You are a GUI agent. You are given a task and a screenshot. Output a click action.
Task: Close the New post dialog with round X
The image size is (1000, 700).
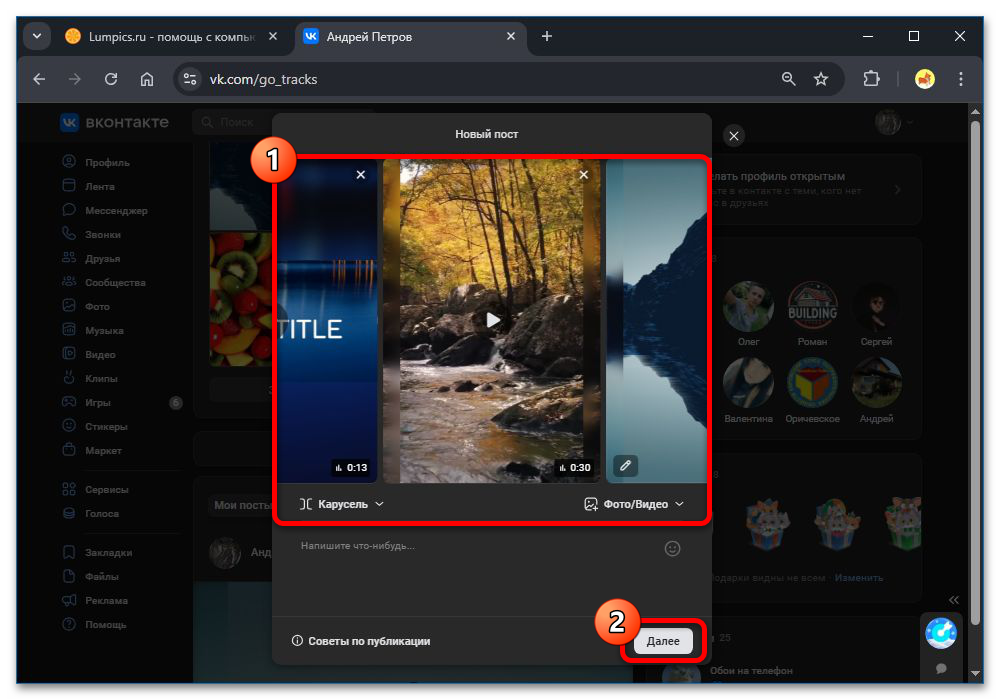click(x=734, y=136)
